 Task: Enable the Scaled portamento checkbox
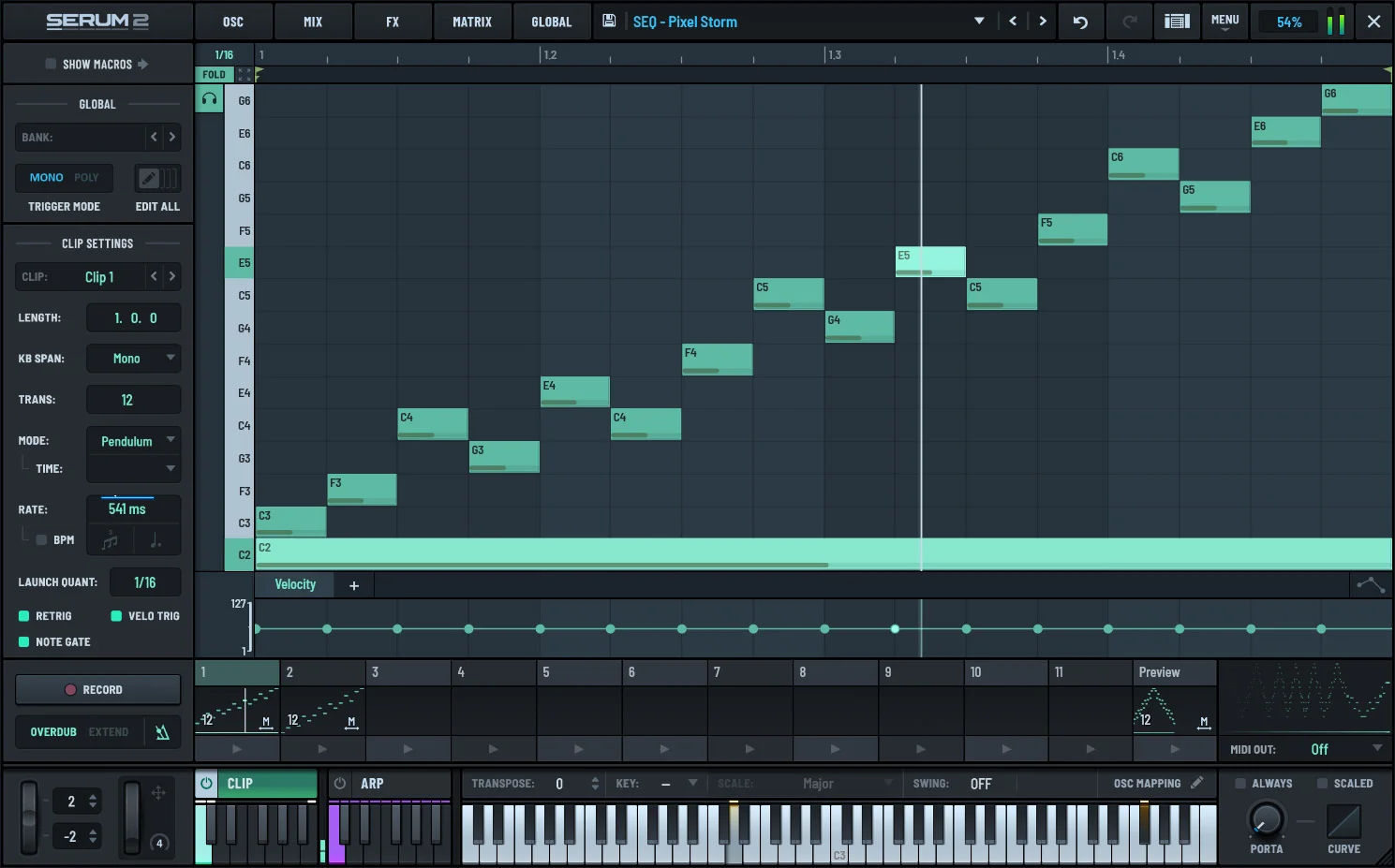coord(1323,784)
